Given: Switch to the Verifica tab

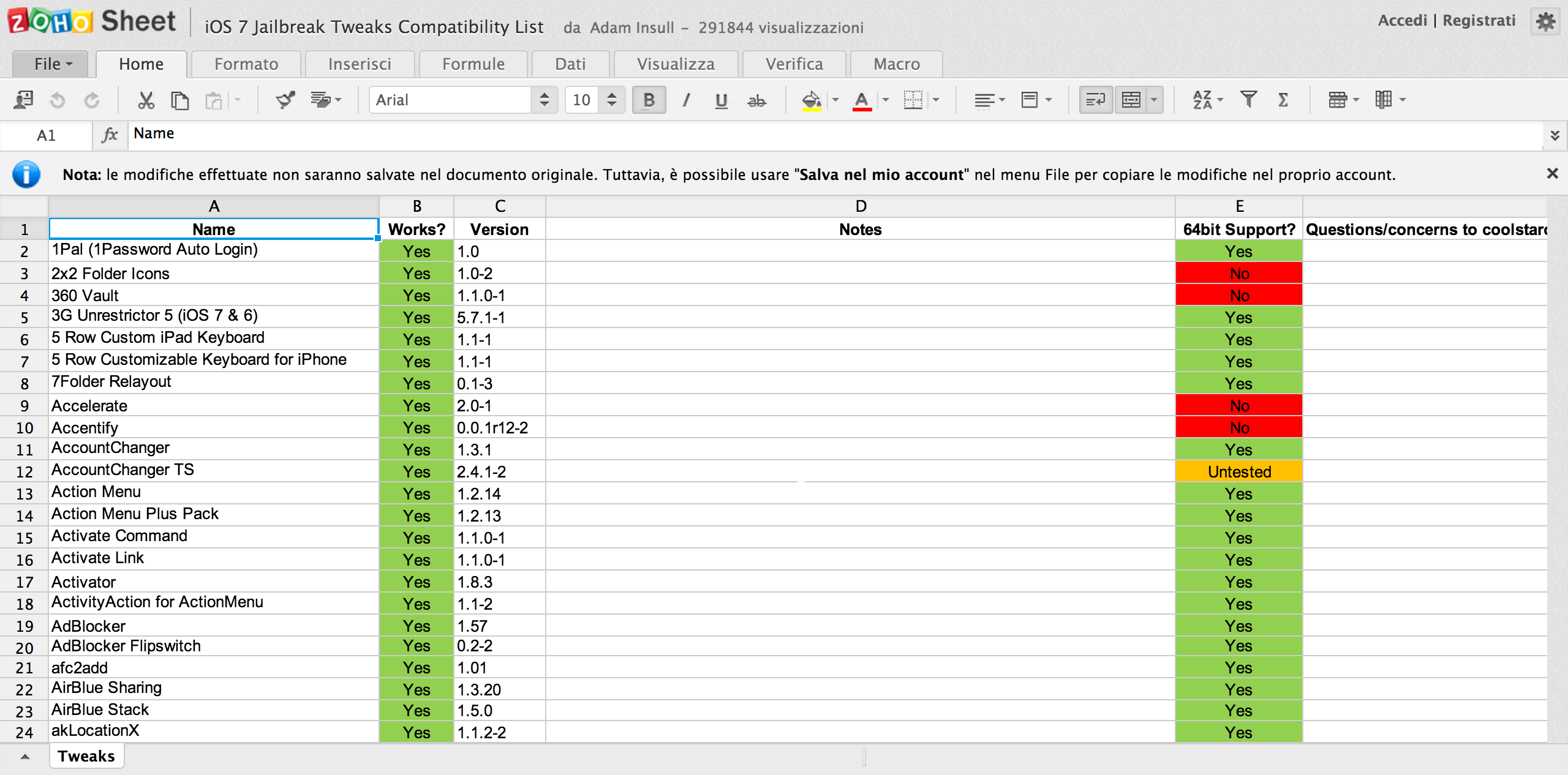Looking at the screenshot, I should (x=794, y=64).
